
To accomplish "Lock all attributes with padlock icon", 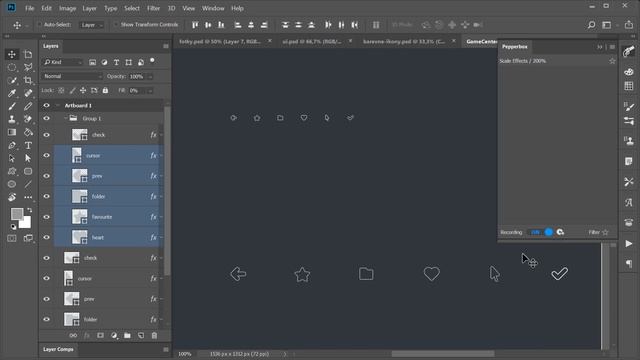I will point(105,90).
